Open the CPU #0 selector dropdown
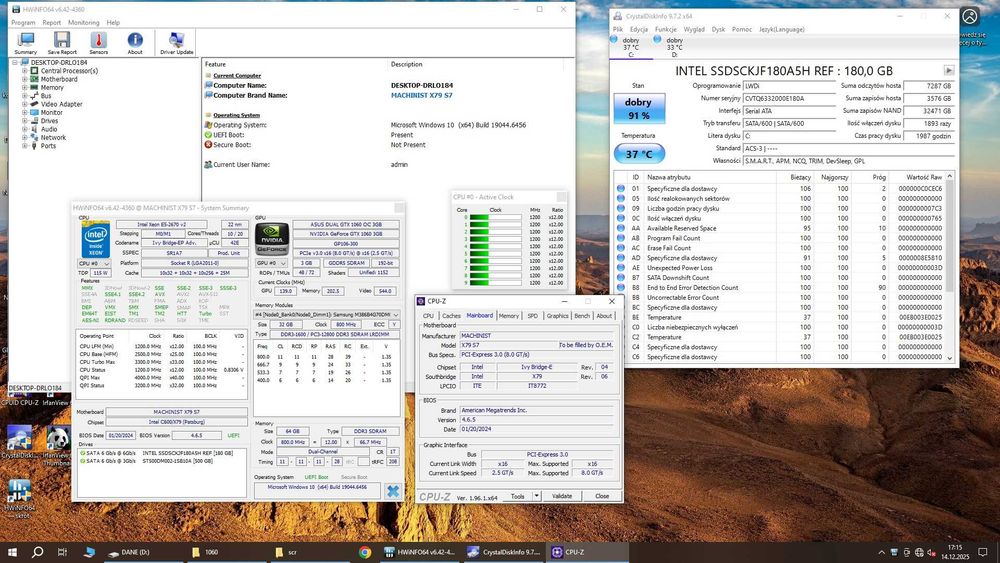This screenshot has height=563, width=1000. [94, 263]
